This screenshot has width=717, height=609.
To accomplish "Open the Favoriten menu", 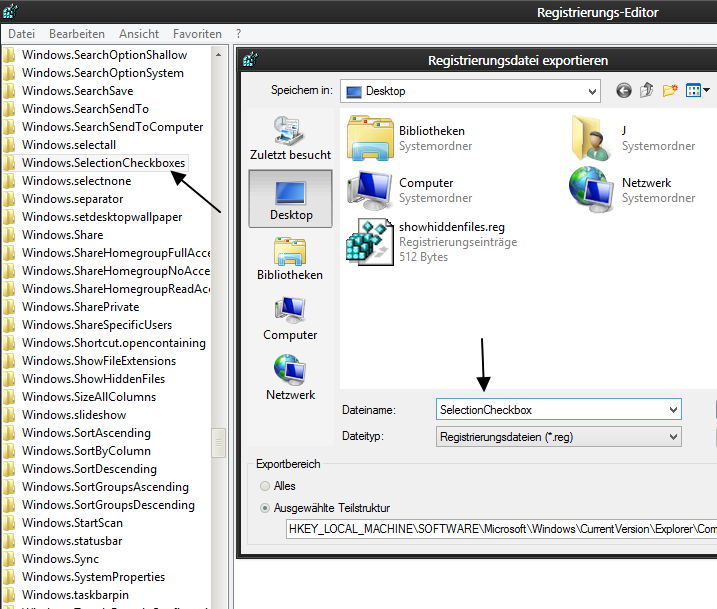I will click(x=198, y=34).
